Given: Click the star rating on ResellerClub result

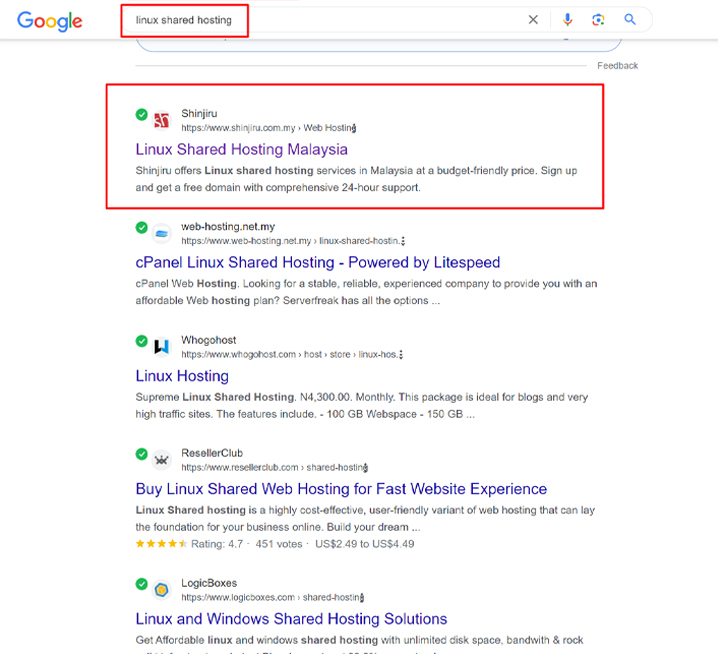Looking at the screenshot, I should pos(161,544).
